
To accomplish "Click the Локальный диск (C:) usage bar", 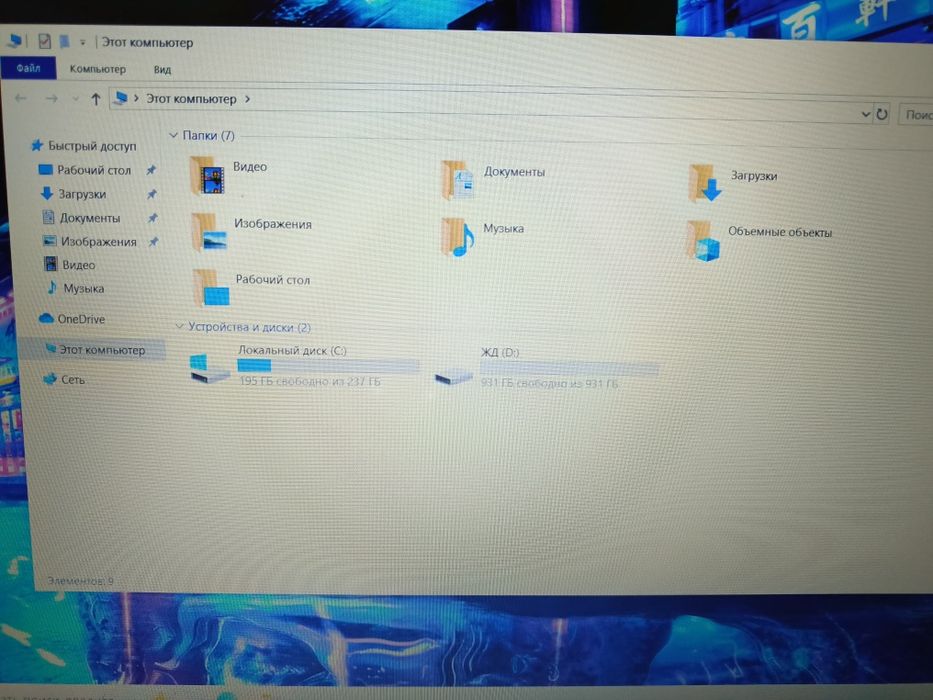I will 328,365.
